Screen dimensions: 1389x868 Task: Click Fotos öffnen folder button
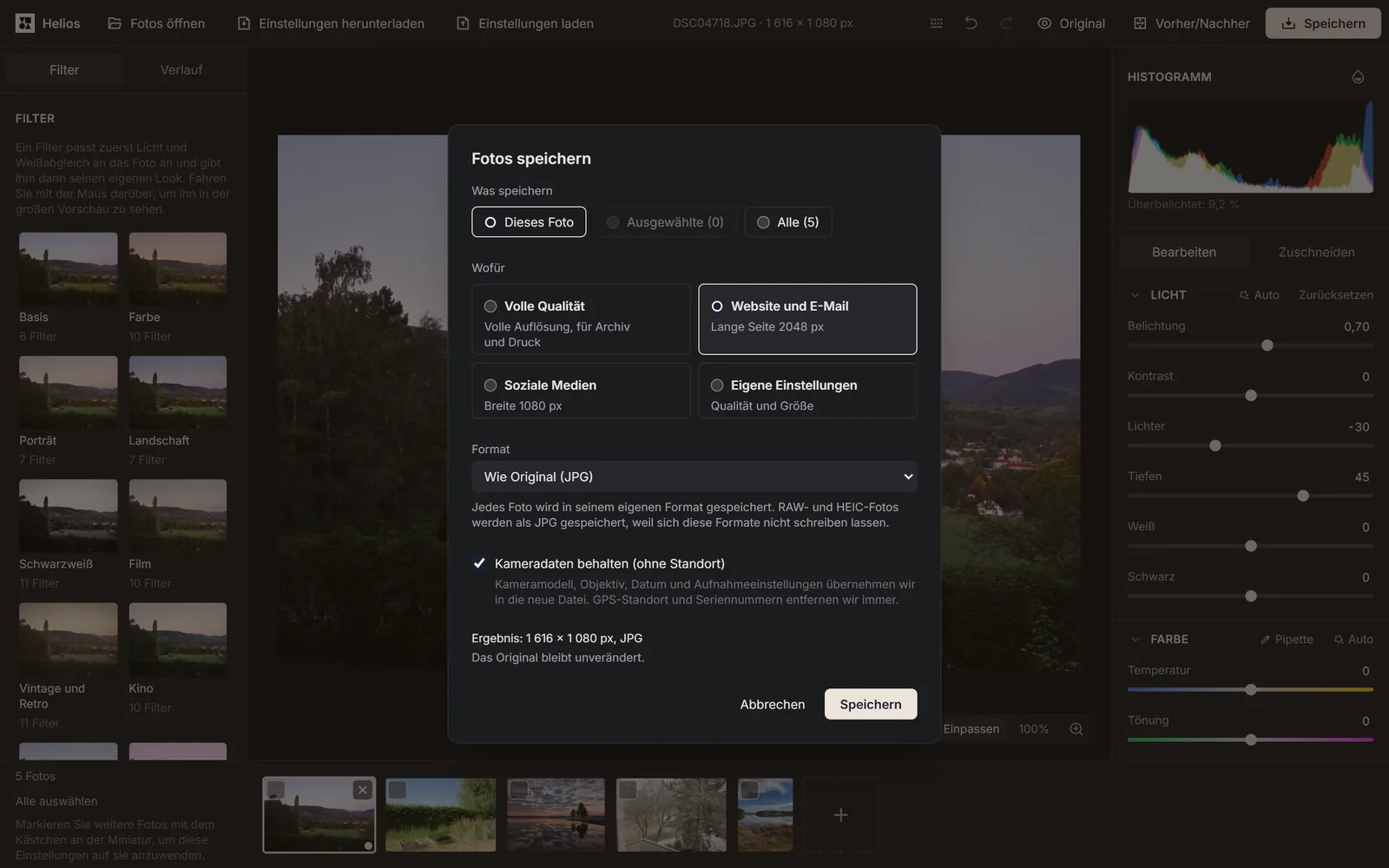click(x=156, y=23)
